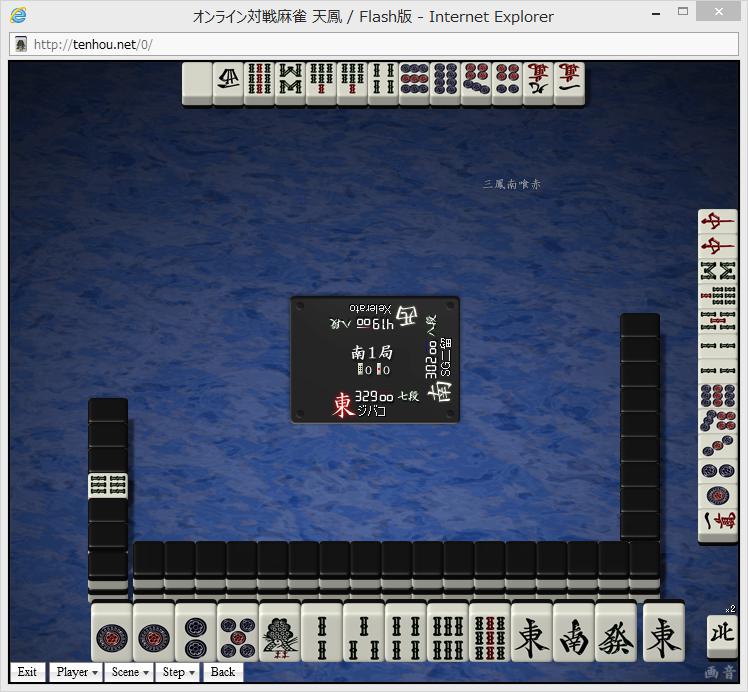Click the 4-sou tile in top hand

(x=383, y=83)
